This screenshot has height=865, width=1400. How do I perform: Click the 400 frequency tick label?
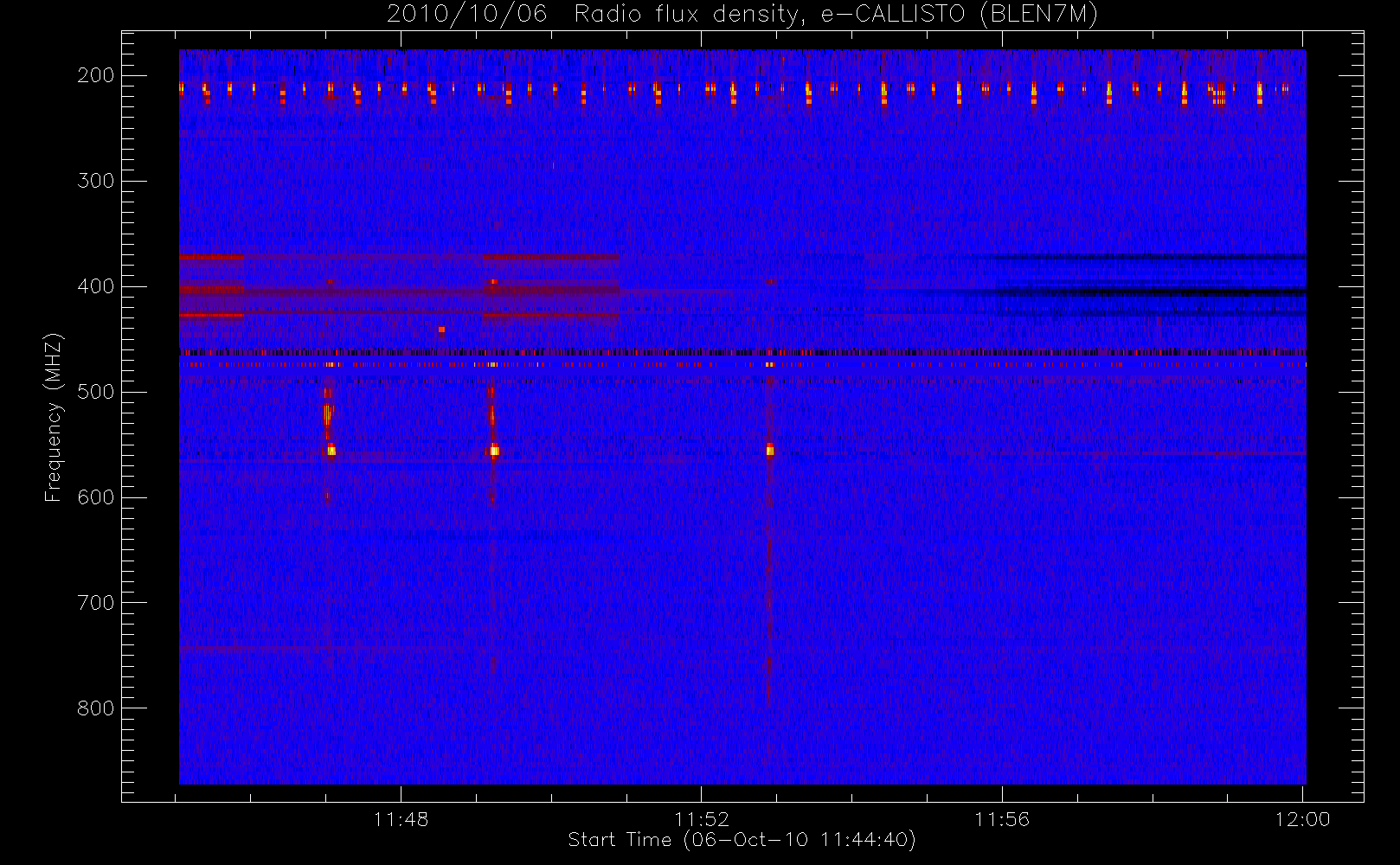click(95, 286)
